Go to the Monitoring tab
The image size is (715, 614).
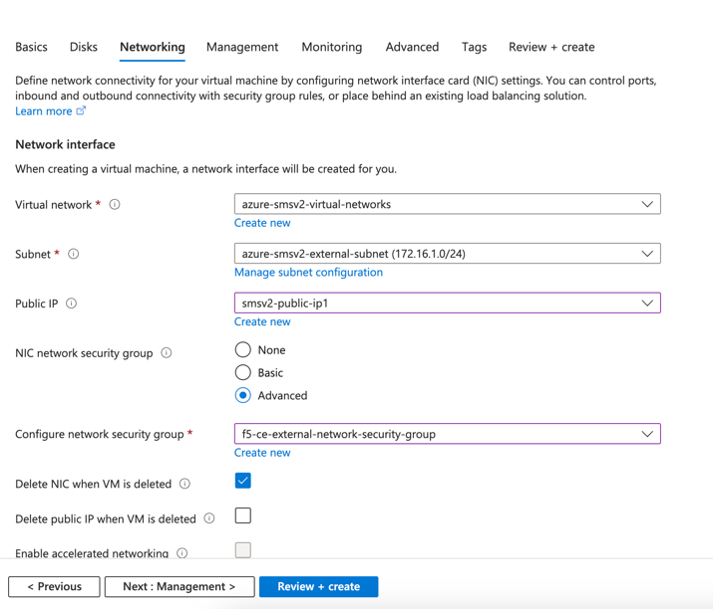[332, 47]
